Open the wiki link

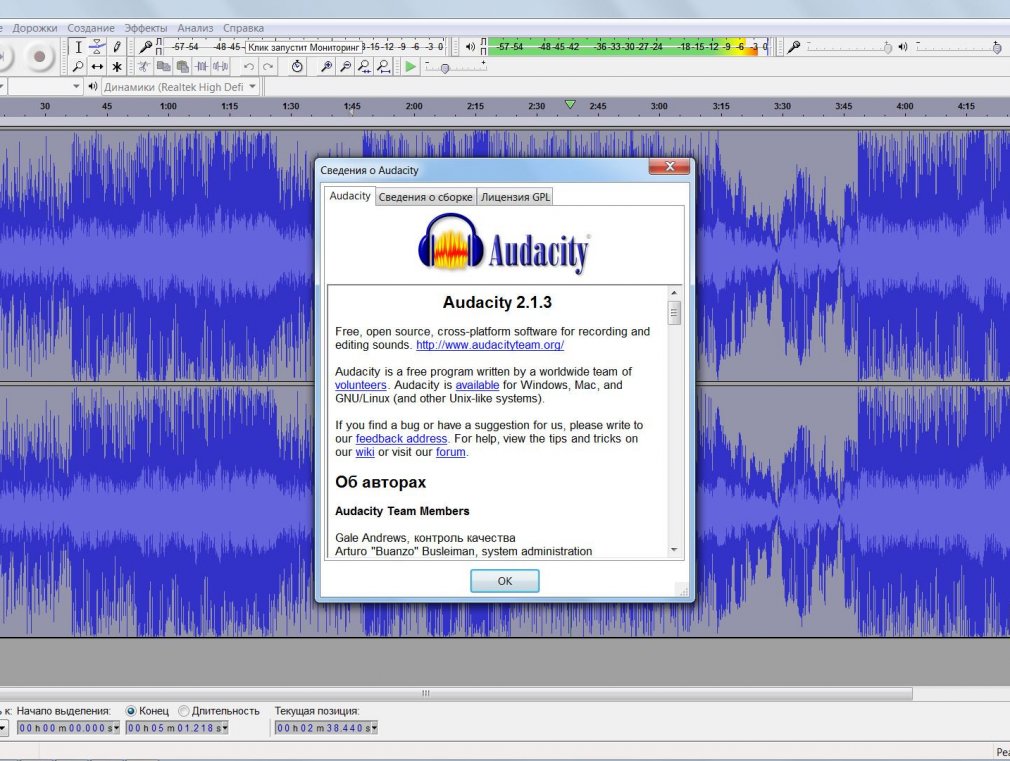pyautogui.click(x=365, y=452)
